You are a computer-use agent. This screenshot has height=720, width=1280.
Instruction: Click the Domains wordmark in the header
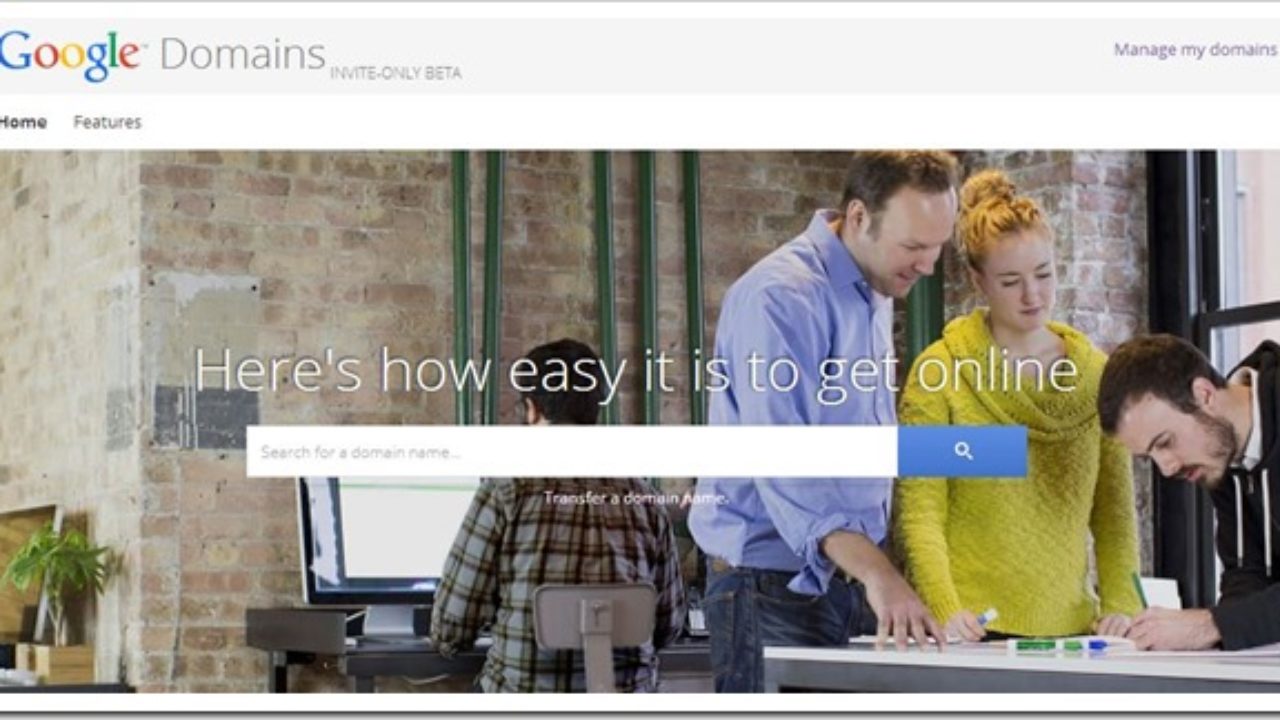point(243,54)
